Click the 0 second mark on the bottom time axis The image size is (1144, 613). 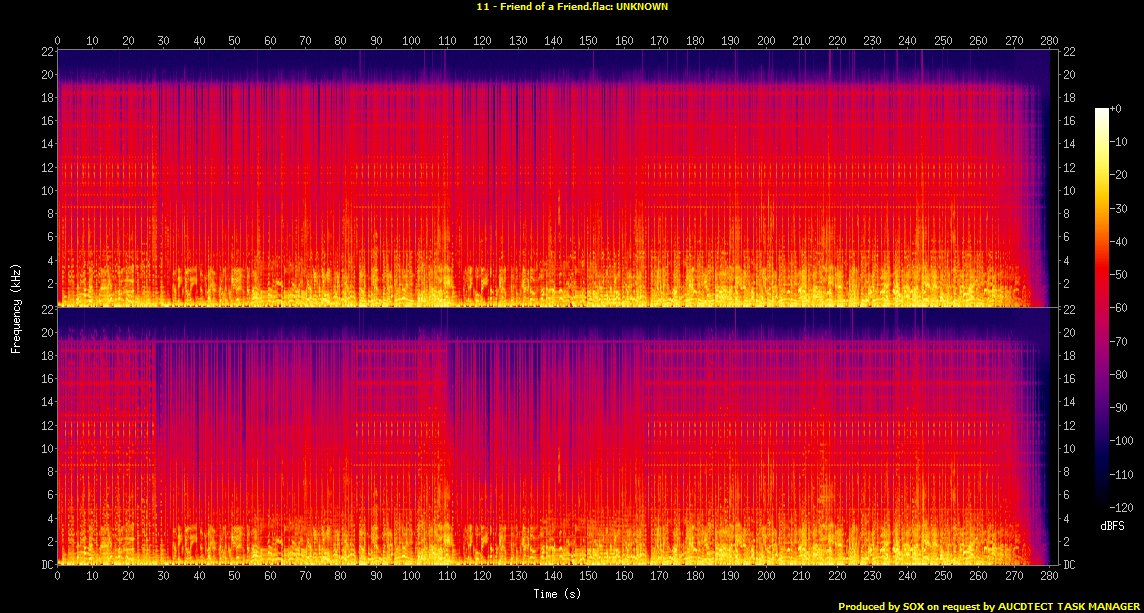pyautogui.click(x=58, y=577)
